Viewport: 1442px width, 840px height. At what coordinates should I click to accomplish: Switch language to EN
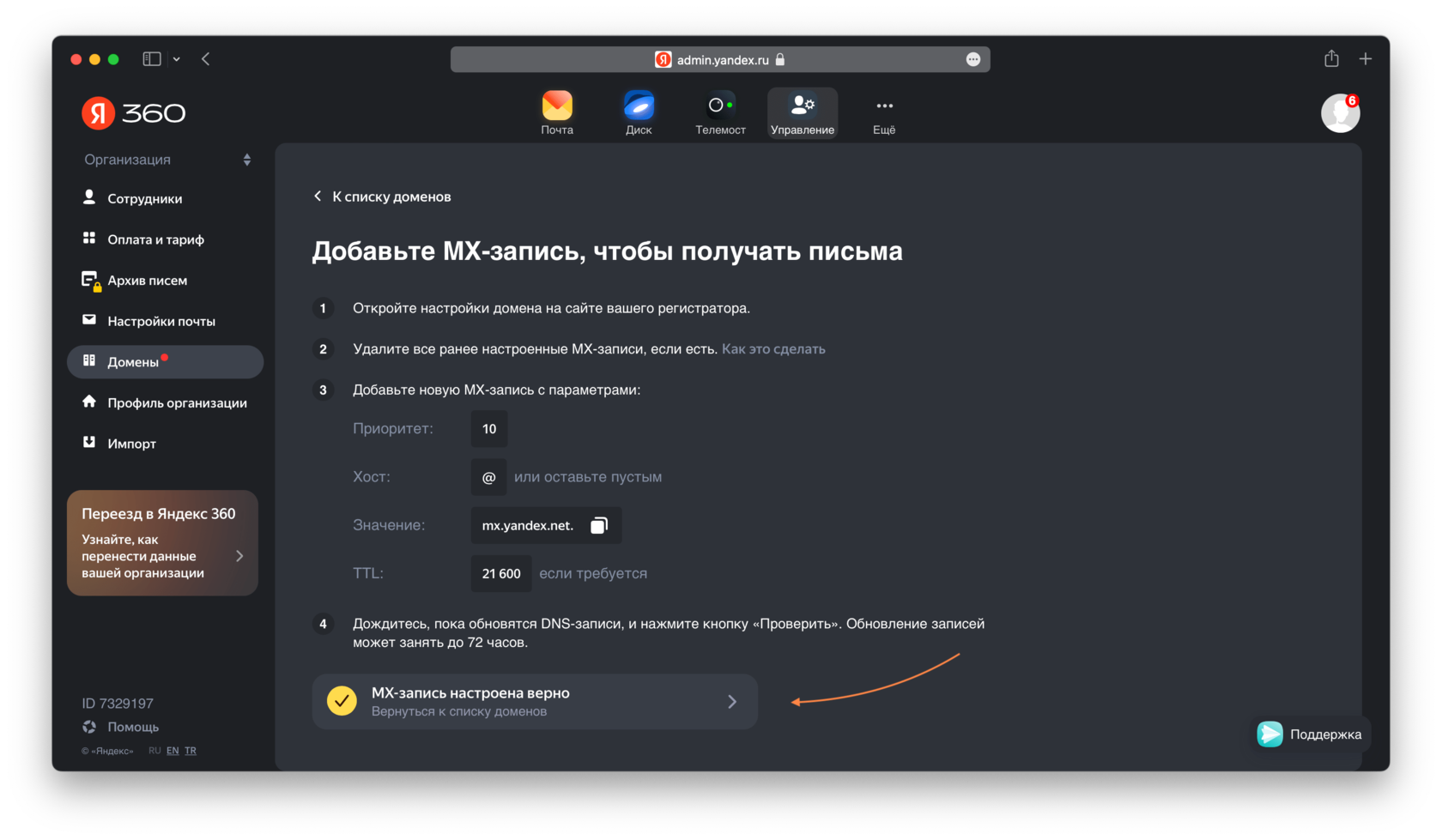tap(173, 751)
